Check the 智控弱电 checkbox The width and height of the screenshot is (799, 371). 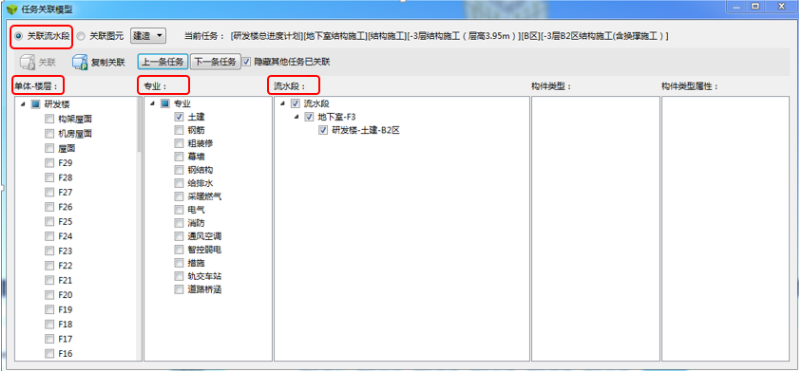coord(179,249)
